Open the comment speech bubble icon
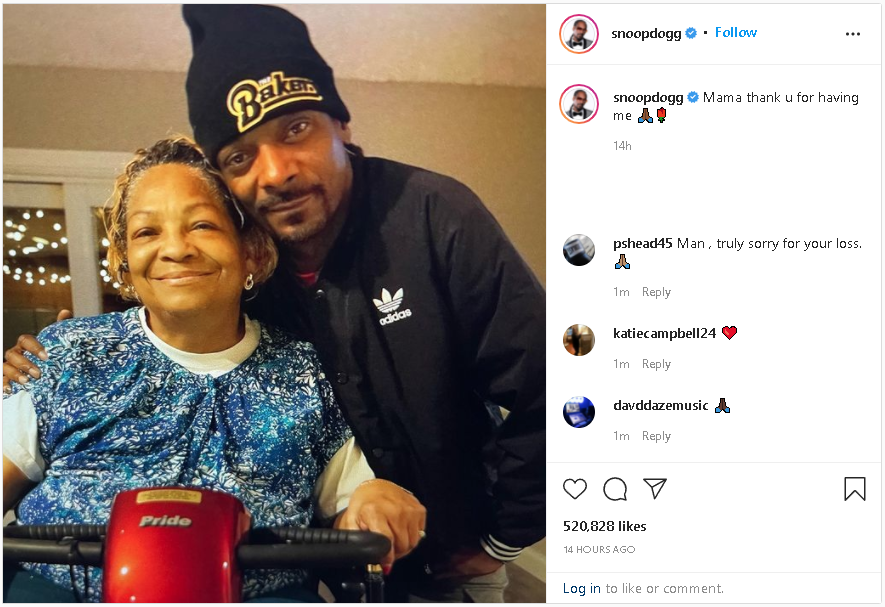The height and width of the screenshot is (607, 885). (x=615, y=489)
